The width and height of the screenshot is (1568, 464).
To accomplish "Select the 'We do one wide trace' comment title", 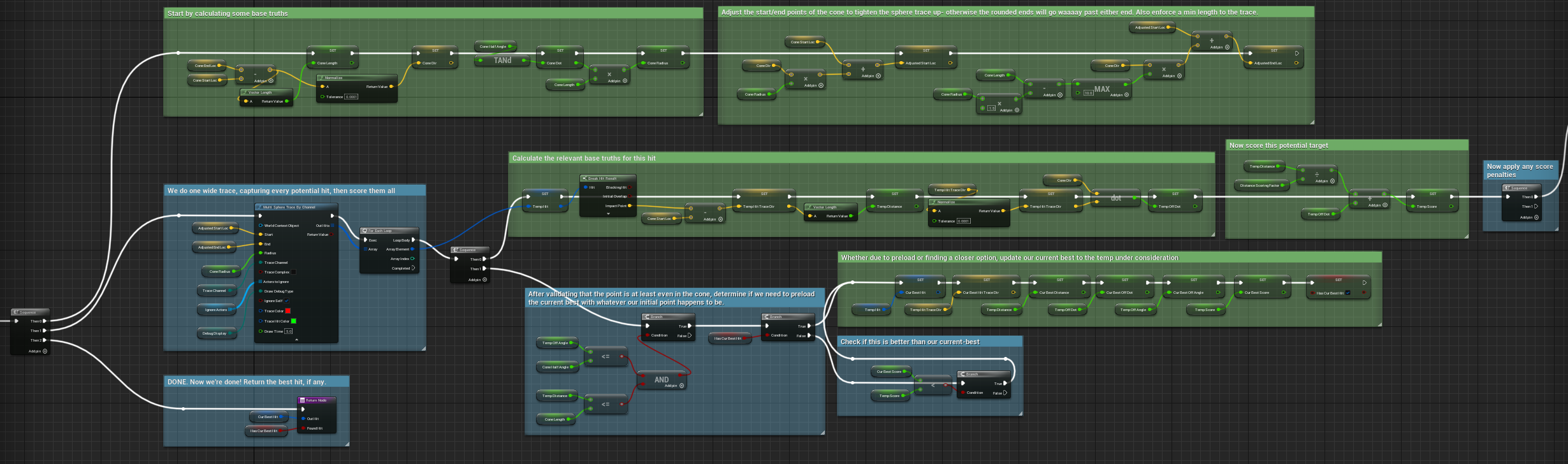I will [281, 191].
